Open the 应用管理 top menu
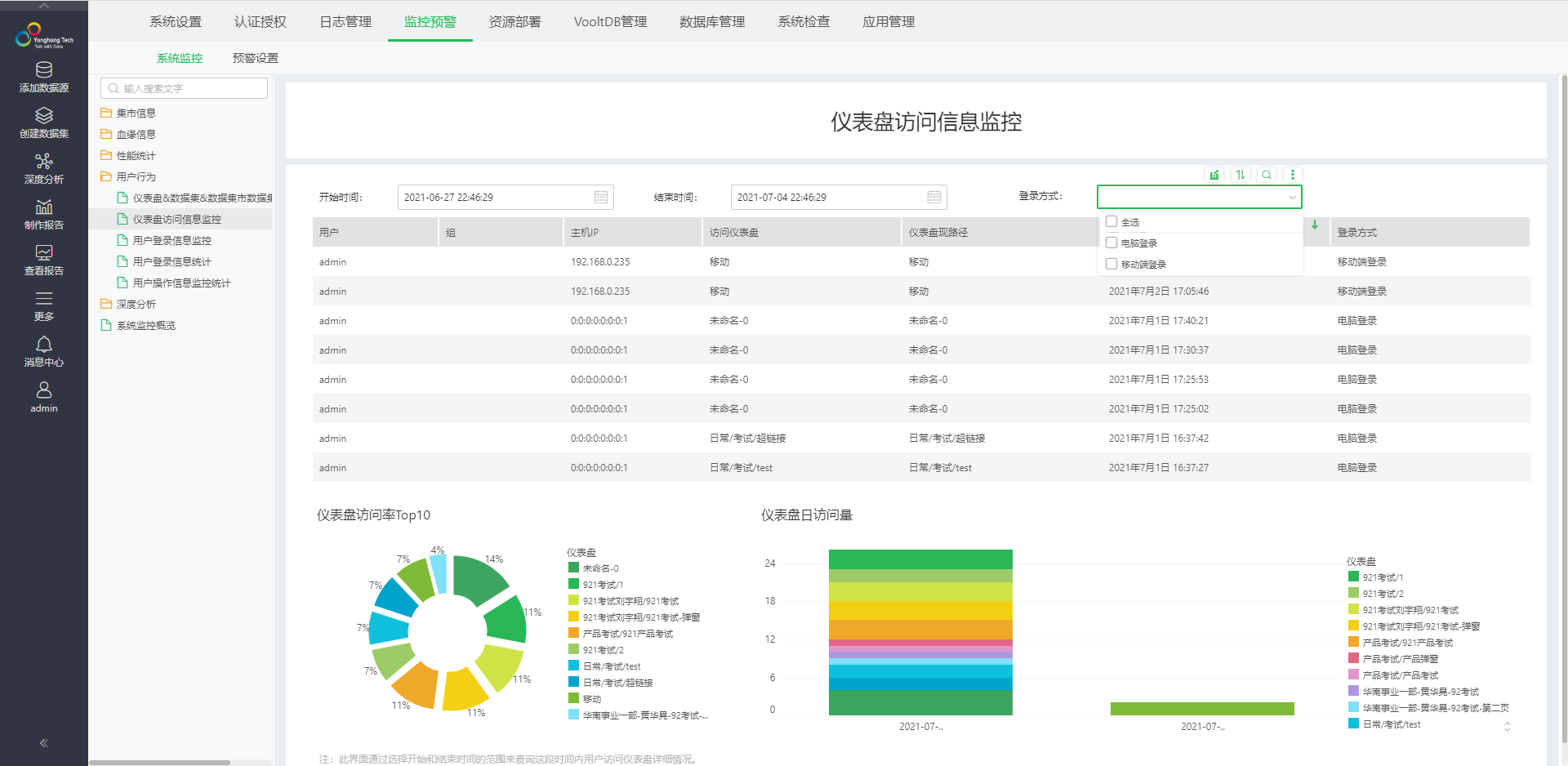 pos(889,21)
